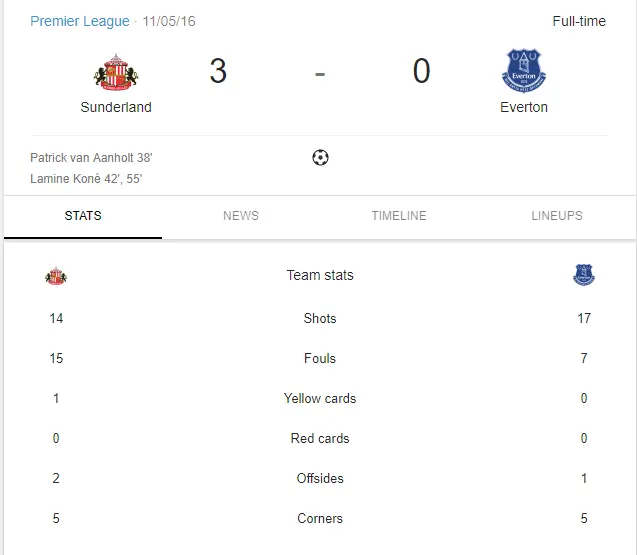This screenshot has height=555, width=637.
Task: Click the Offsides stat row label
Action: [320, 479]
